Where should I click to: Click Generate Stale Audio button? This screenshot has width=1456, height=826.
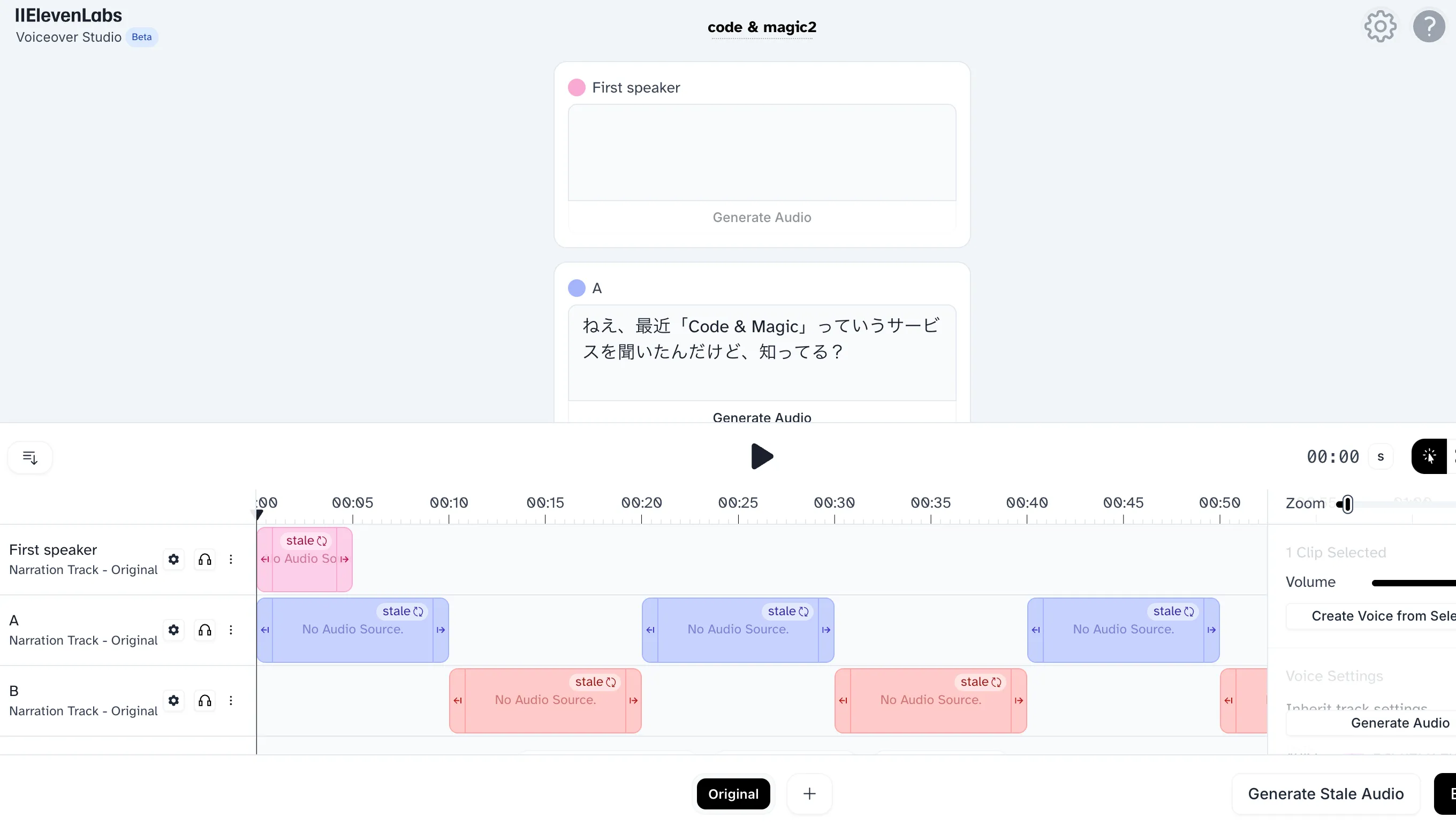pos(1325,794)
